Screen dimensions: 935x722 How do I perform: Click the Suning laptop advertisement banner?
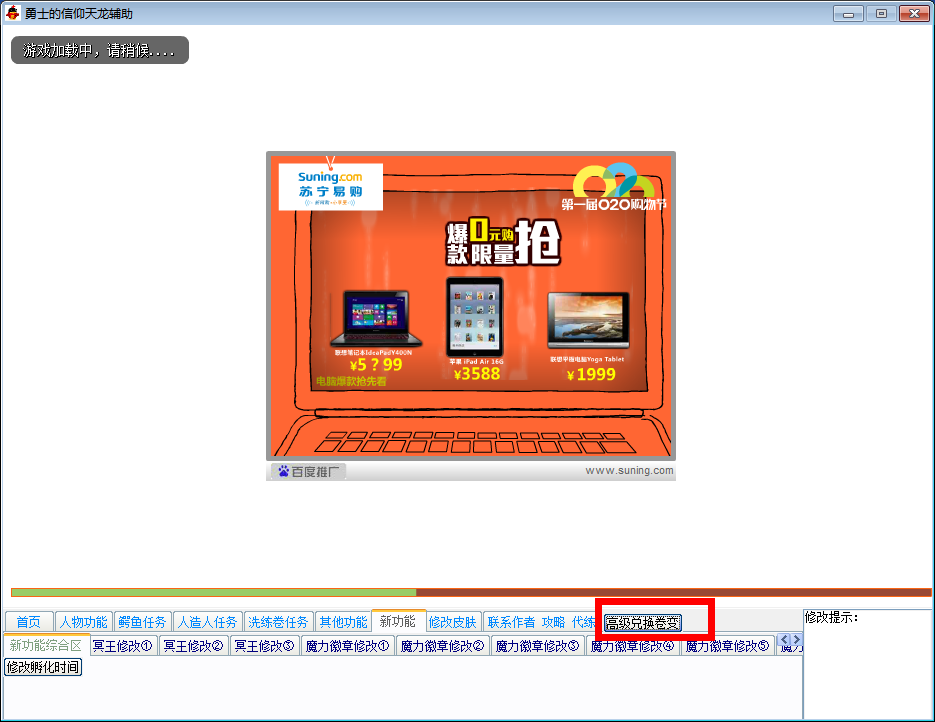471,306
